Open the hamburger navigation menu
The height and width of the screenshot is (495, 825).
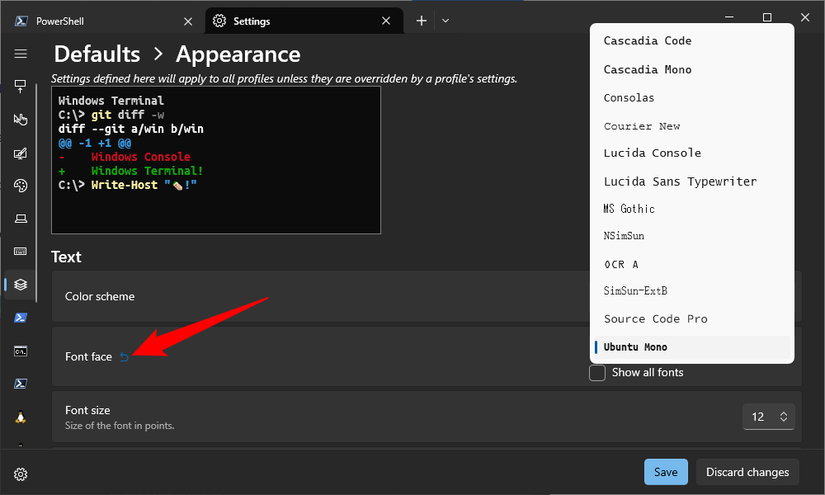(x=21, y=54)
